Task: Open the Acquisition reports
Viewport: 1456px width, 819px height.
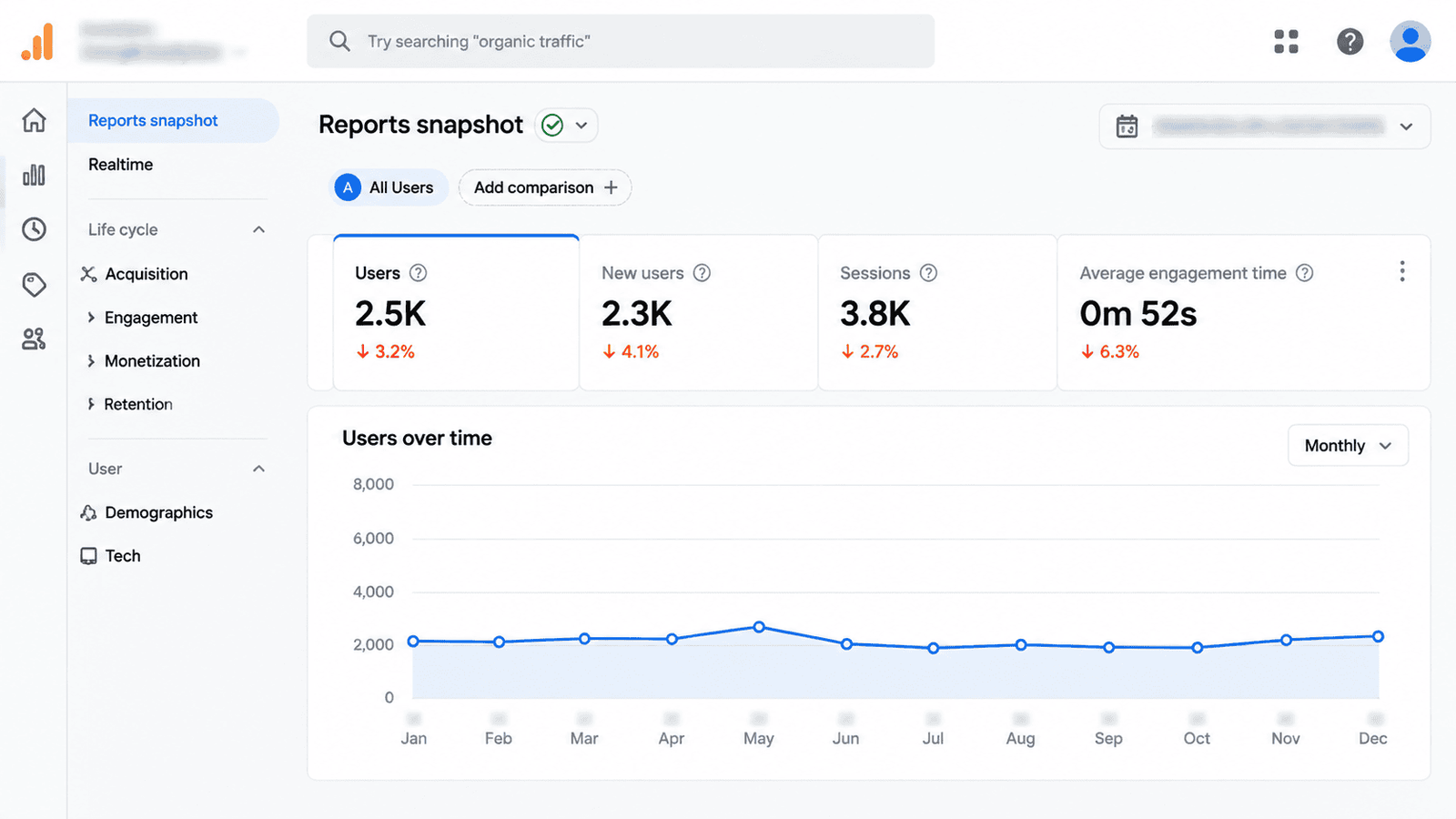Action: (147, 274)
